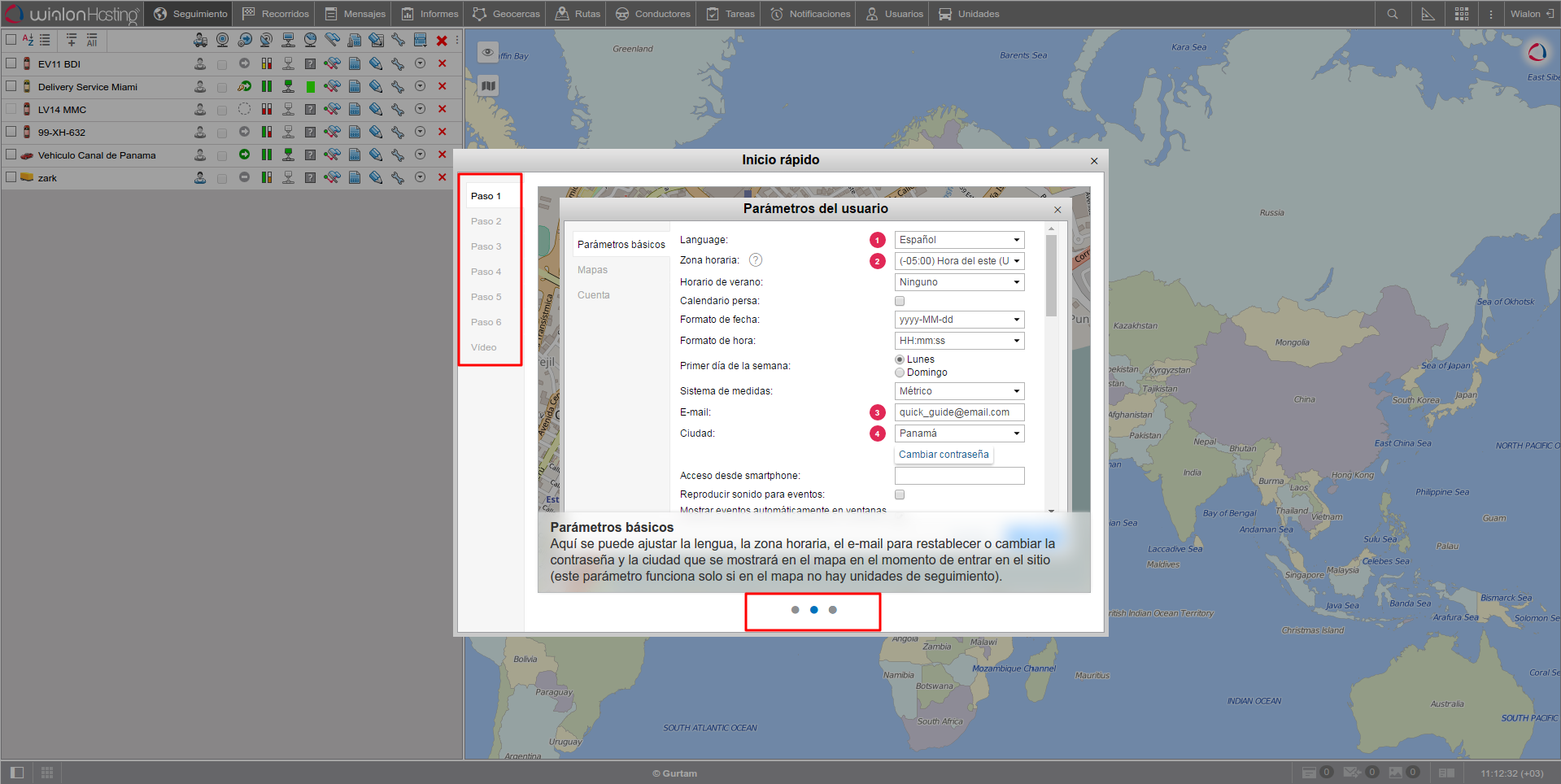Check the box for Delivery Service Miami
This screenshot has height=784, width=1561.
tap(11, 86)
